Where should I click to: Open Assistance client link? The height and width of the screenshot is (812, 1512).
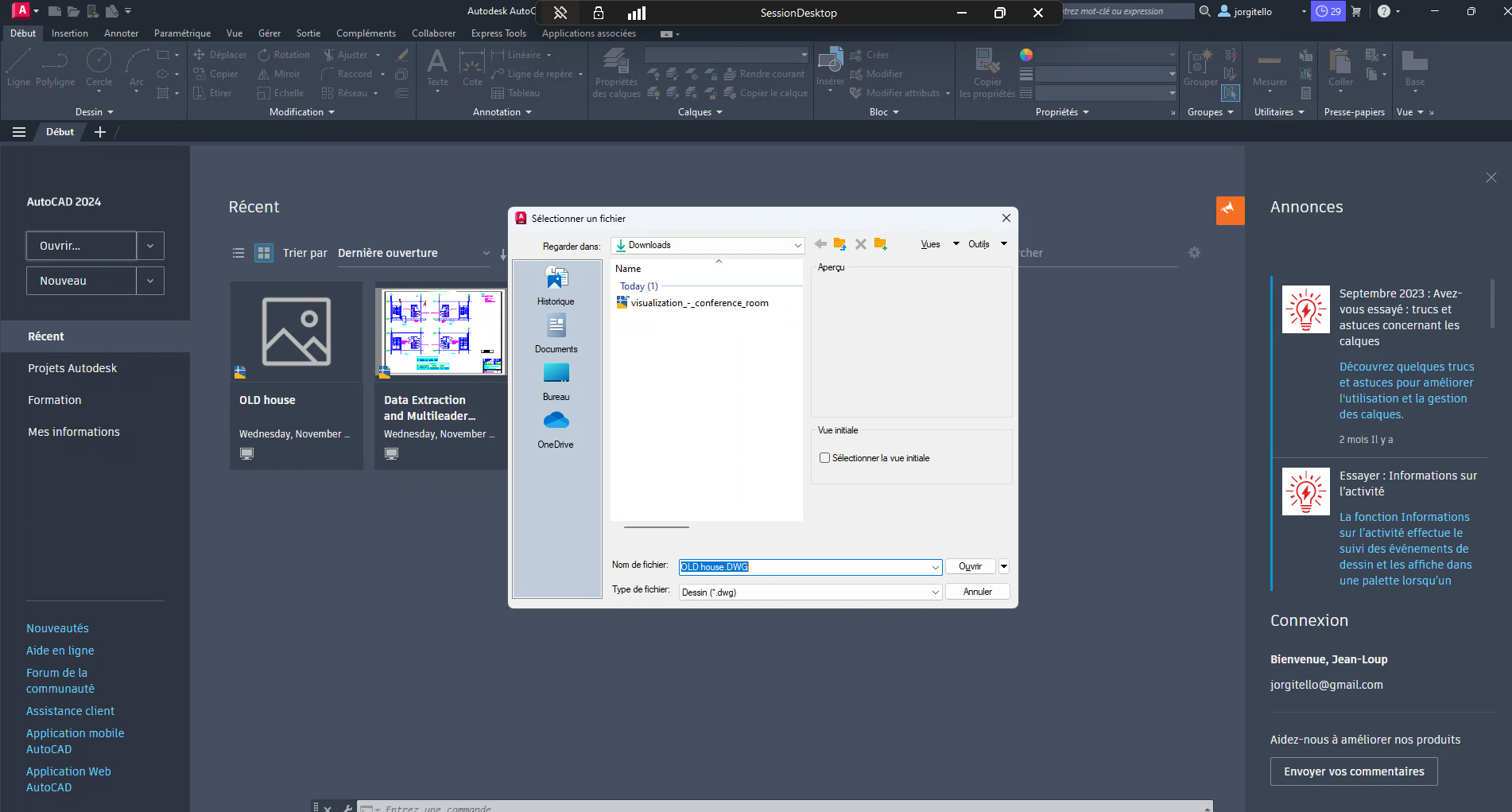(x=70, y=711)
